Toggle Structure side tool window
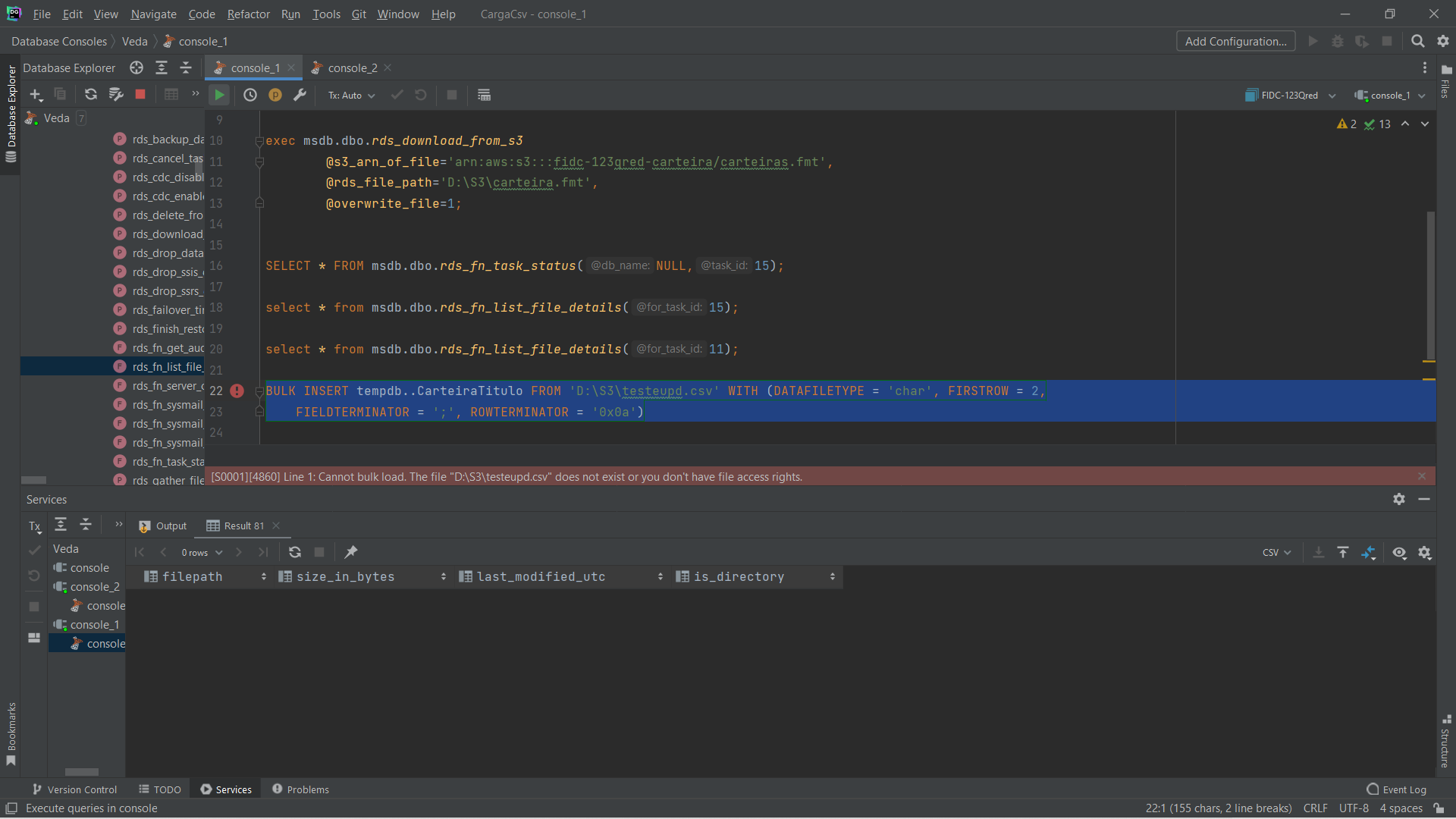The image size is (1456, 819). (x=1445, y=742)
